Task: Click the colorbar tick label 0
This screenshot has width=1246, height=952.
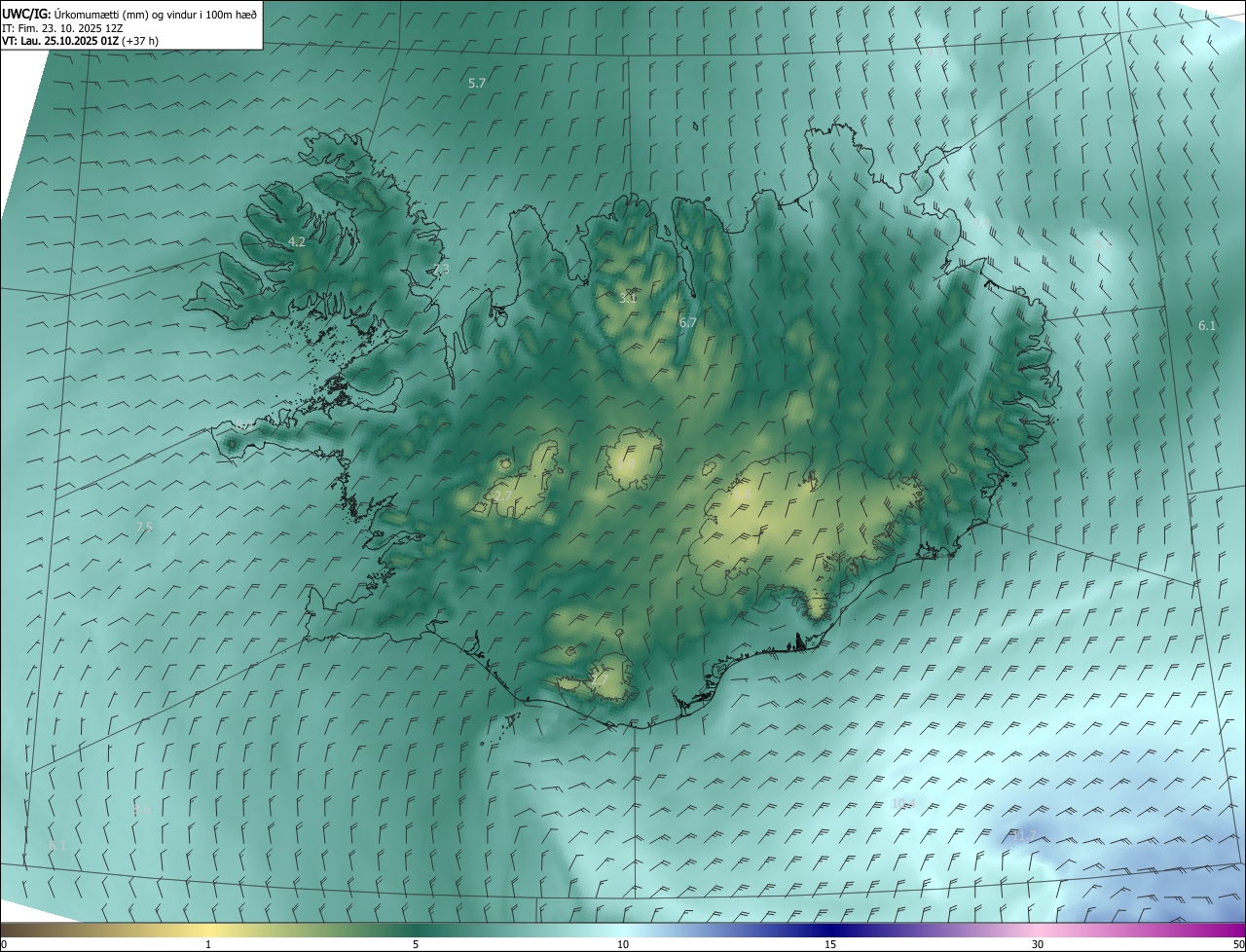Action: coord(4,944)
